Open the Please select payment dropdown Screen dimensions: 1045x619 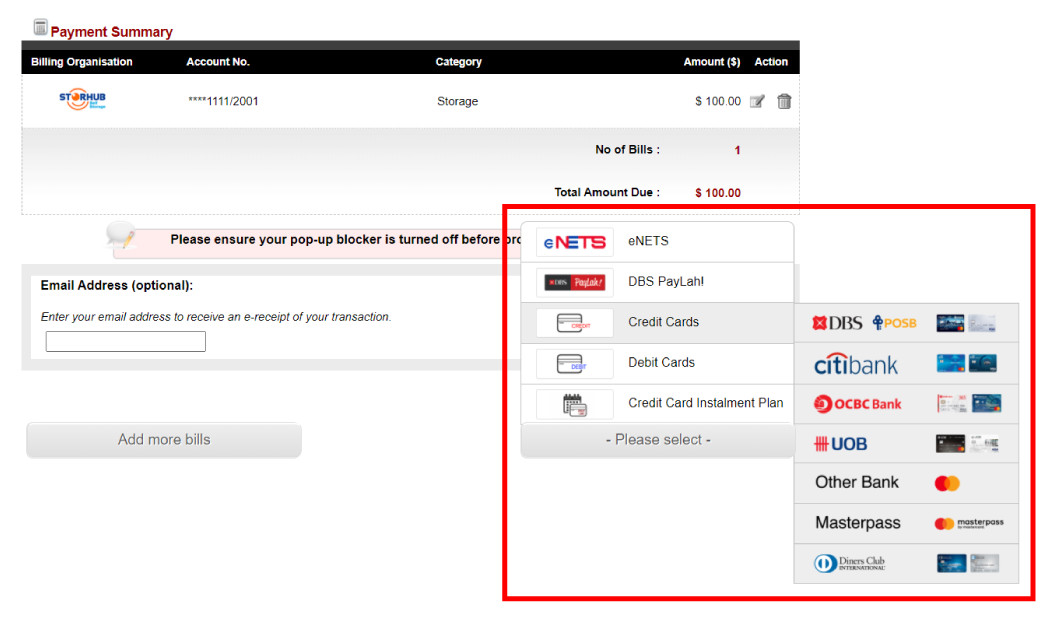tap(658, 440)
